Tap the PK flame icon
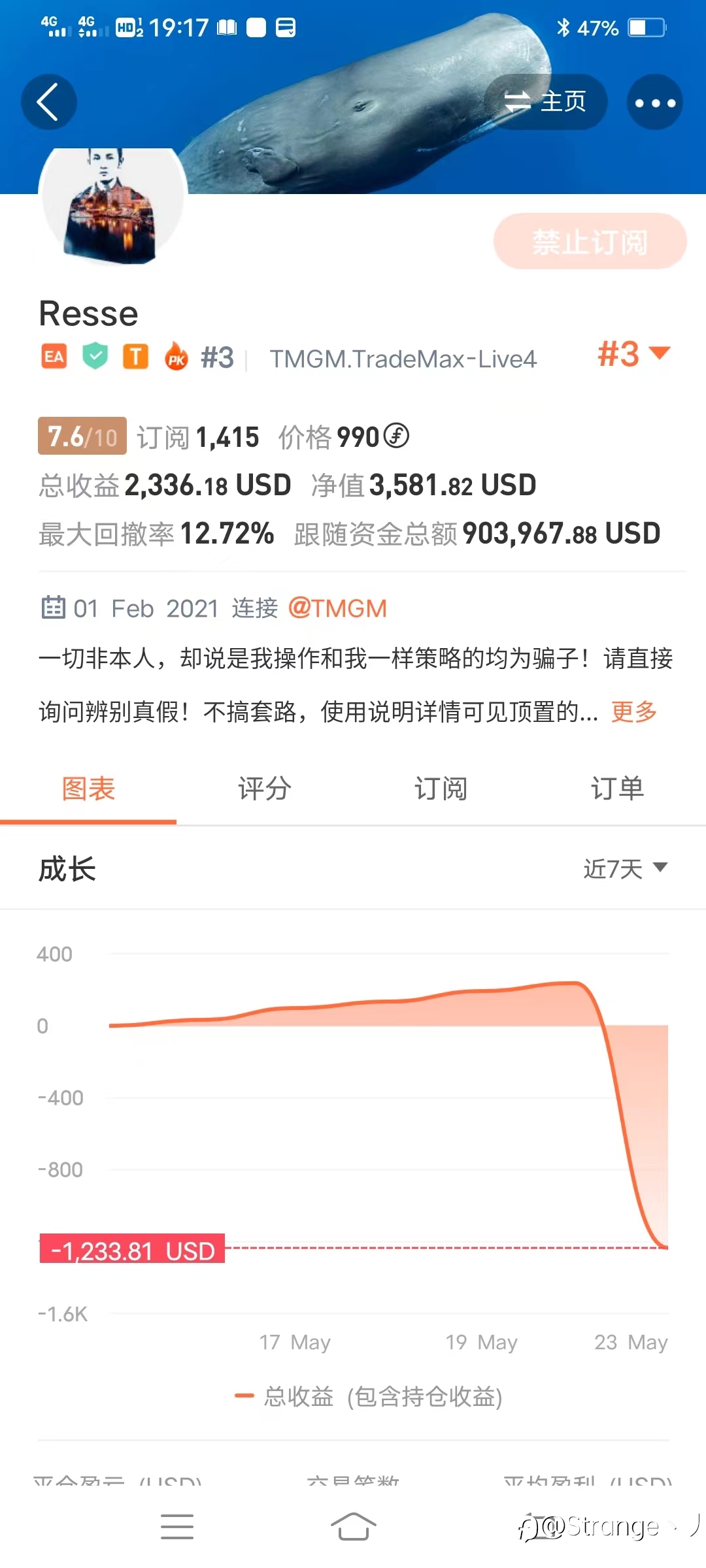 click(x=176, y=357)
